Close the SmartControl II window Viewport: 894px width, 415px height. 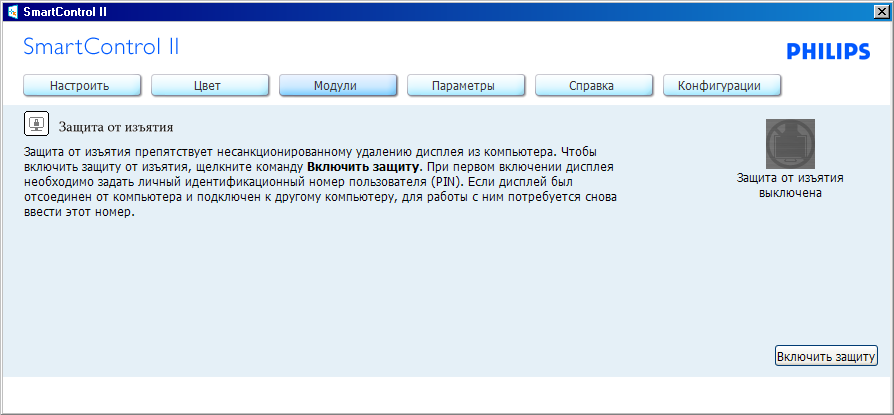[x=883, y=11]
